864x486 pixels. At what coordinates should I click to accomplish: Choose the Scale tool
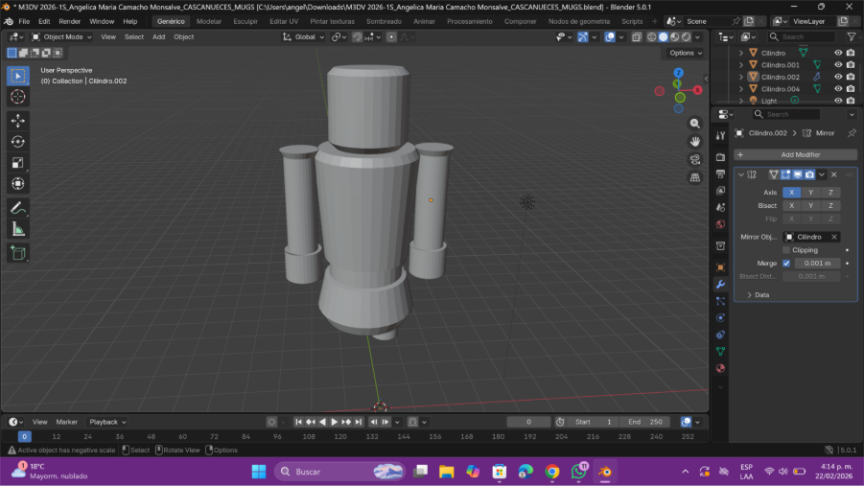(x=18, y=162)
